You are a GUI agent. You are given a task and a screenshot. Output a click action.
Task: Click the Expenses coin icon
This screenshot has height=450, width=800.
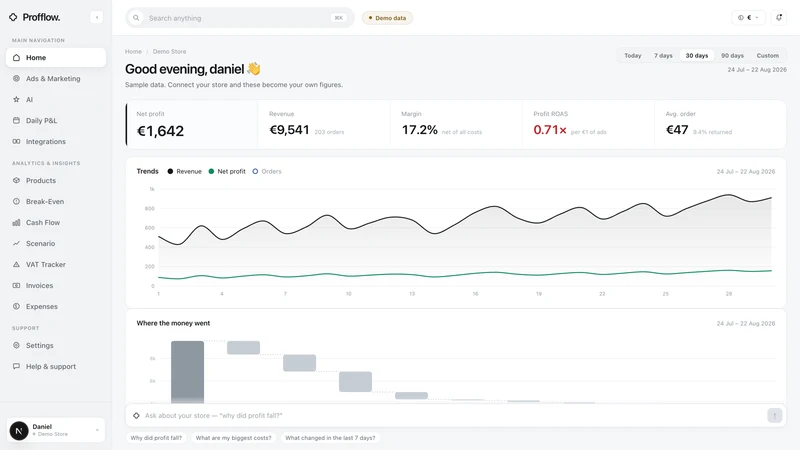16,306
